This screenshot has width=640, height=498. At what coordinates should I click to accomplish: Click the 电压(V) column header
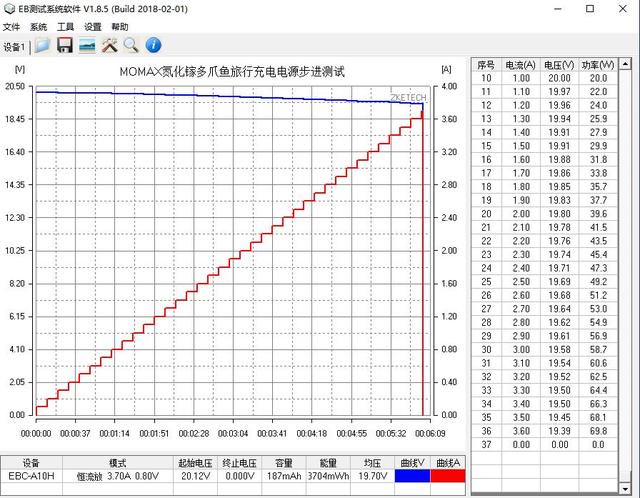(x=559, y=65)
